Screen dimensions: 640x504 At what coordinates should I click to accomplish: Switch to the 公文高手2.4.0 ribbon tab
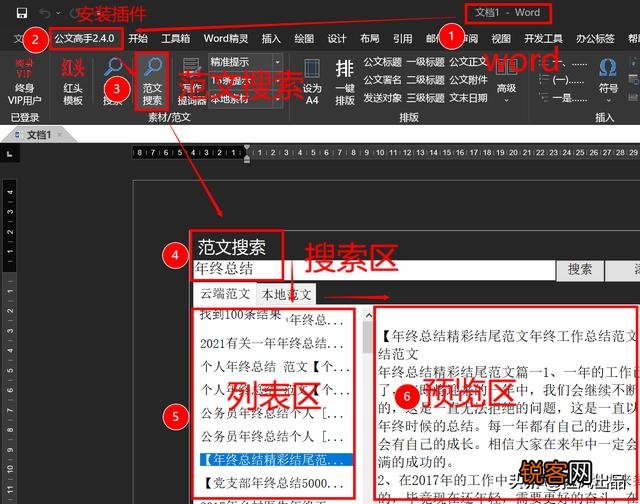(x=84, y=39)
